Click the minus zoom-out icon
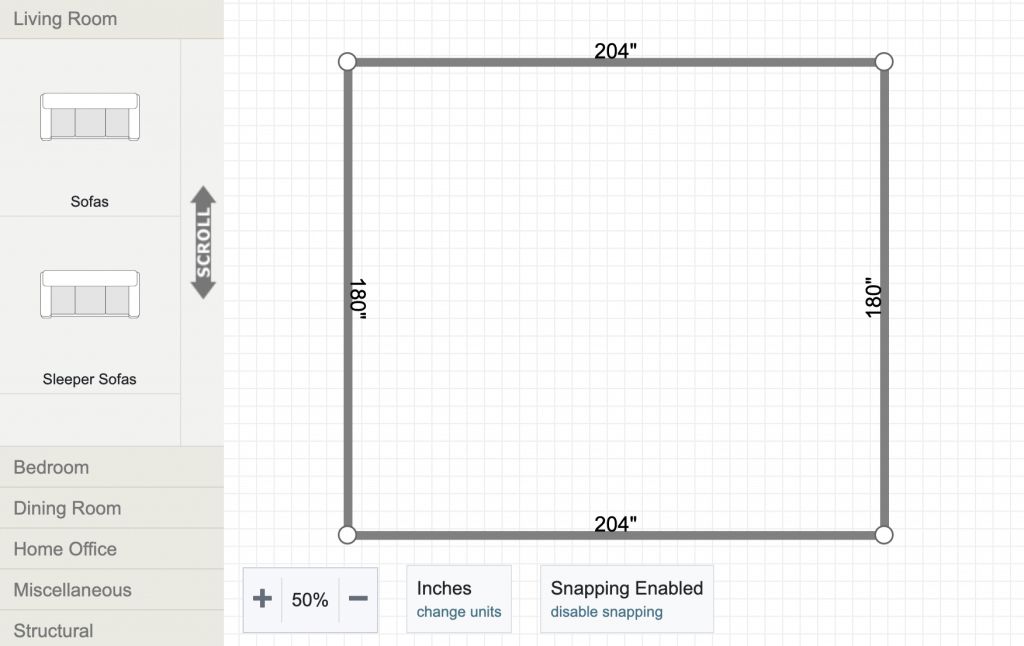Screen dimensions: 1024x646 [x=358, y=599]
